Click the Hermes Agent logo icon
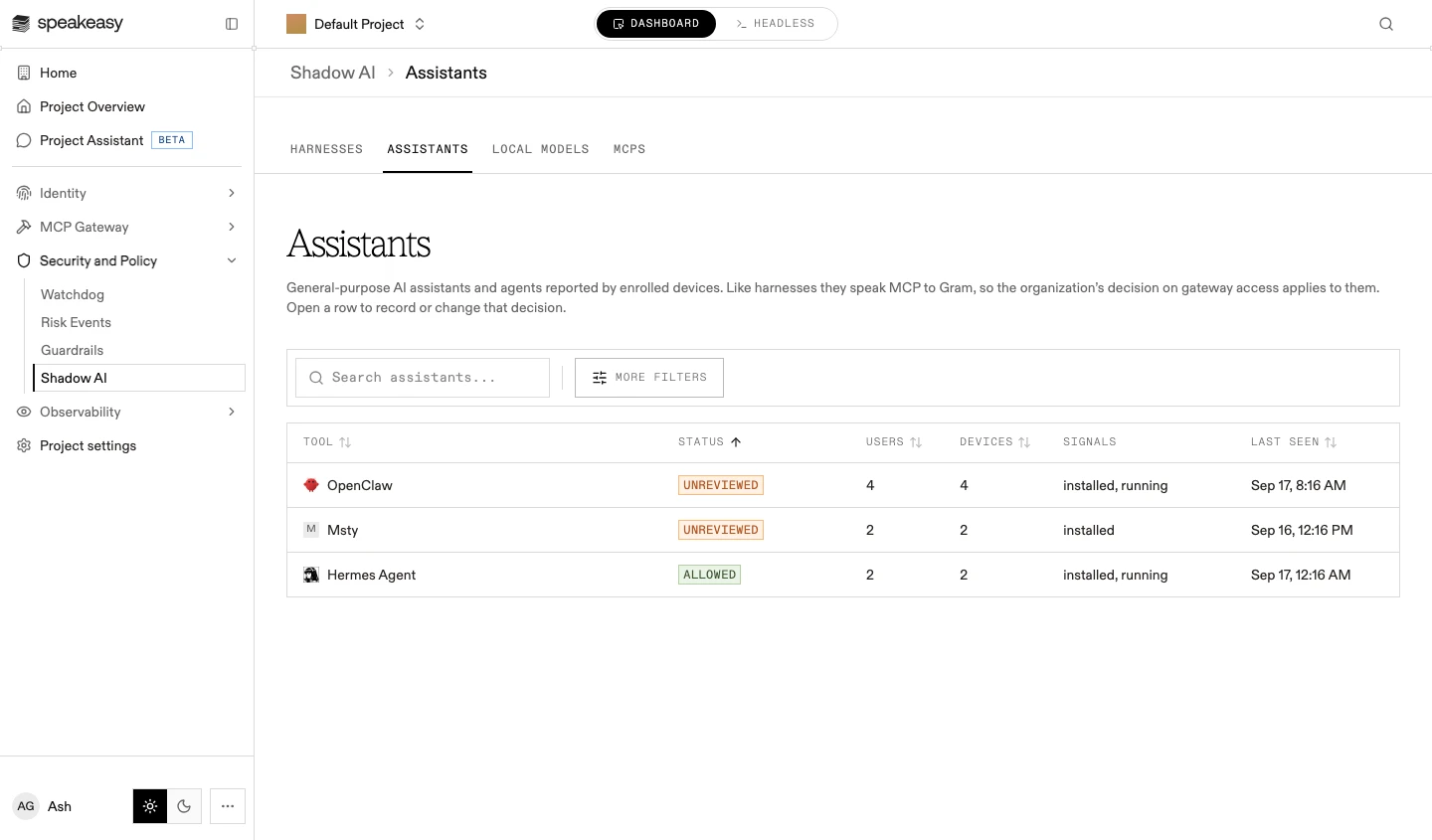 (x=311, y=575)
